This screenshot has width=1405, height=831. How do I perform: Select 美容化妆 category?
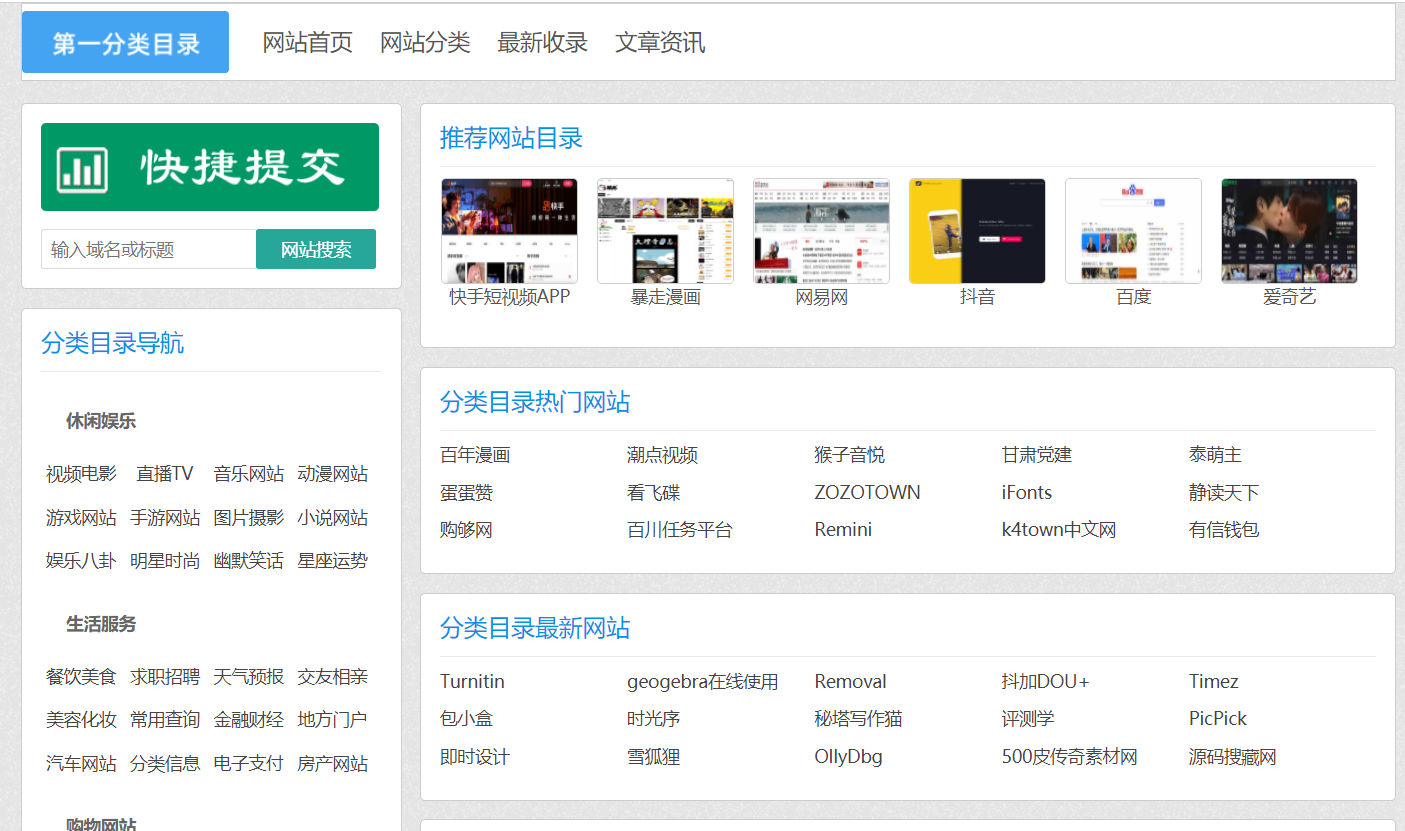[x=81, y=720]
